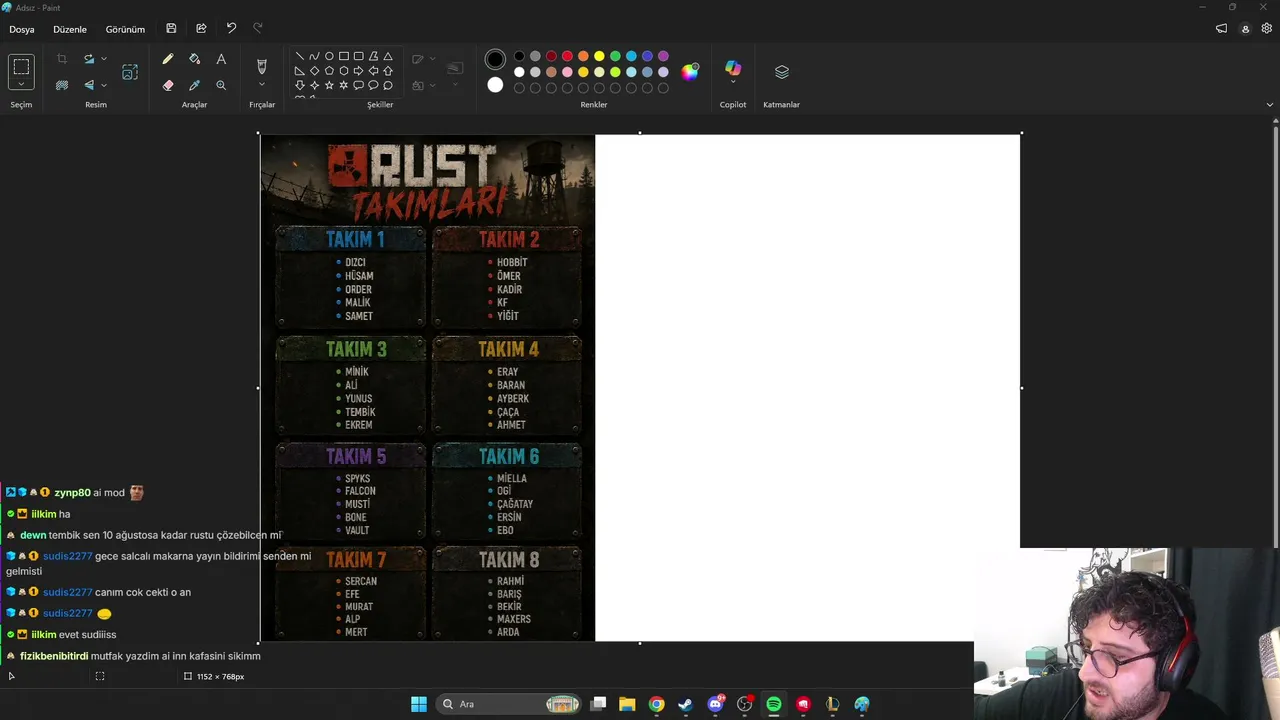1280x720 pixels.
Task: Expand the Rotate options arrow
Action: tap(104, 60)
